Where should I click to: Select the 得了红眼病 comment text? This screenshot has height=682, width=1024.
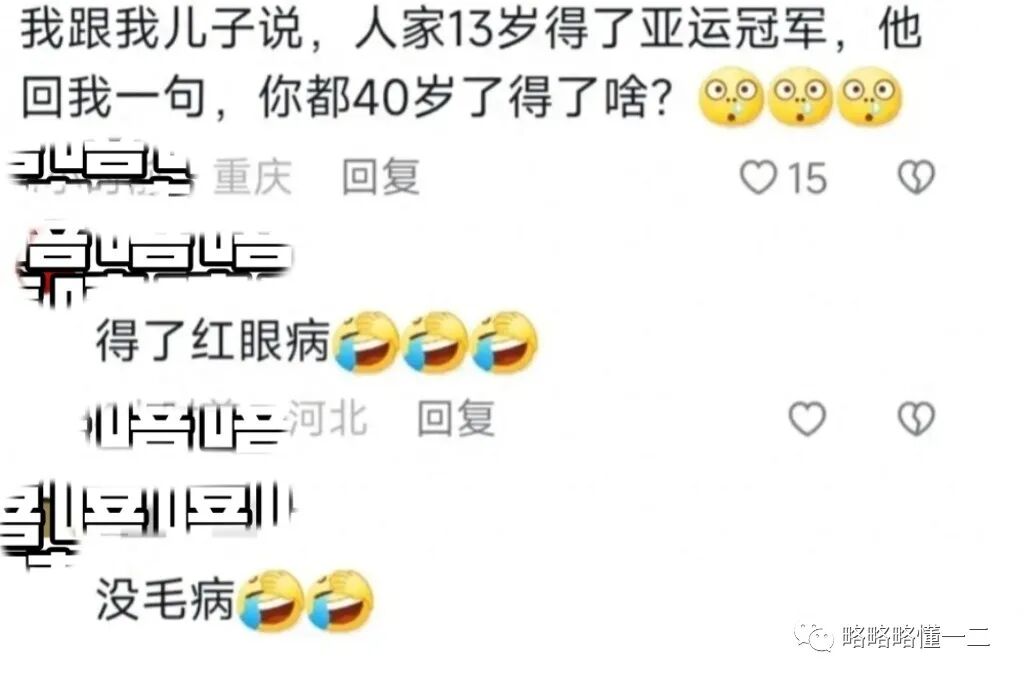click(x=212, y=341)
